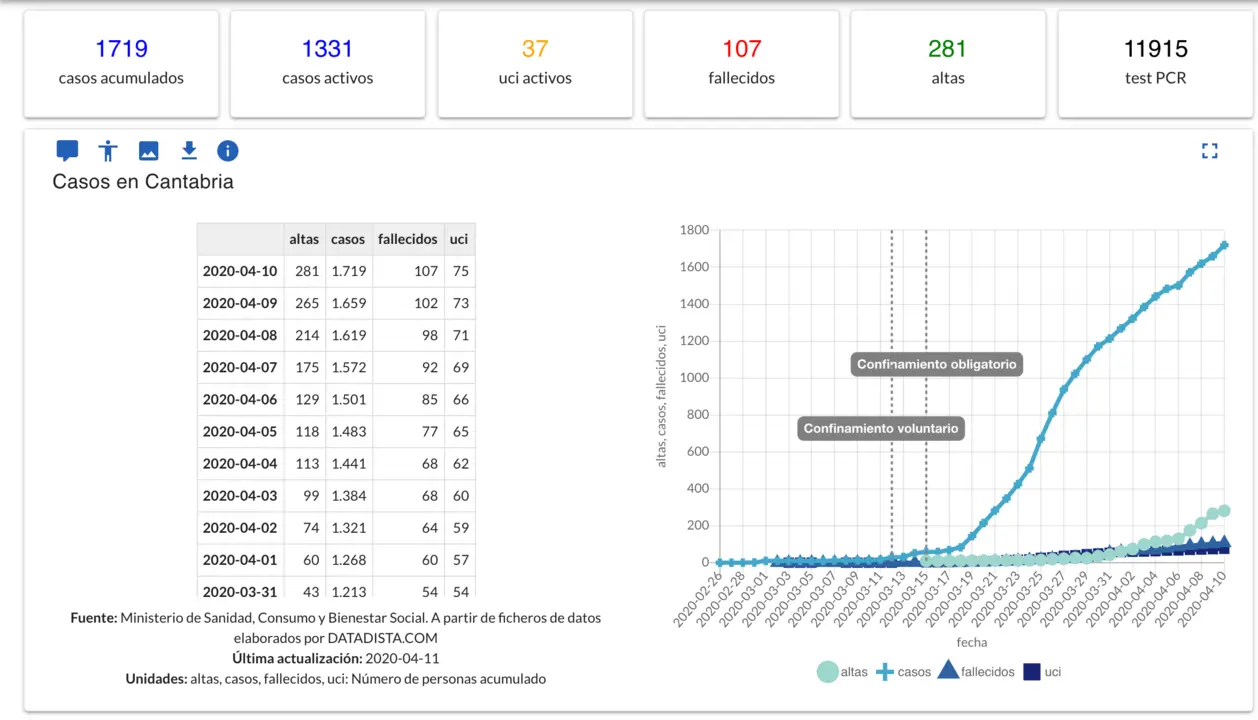The width and height of the screenshot is (1258, 720).
Task: Click the altas column header
Action: 304,239
